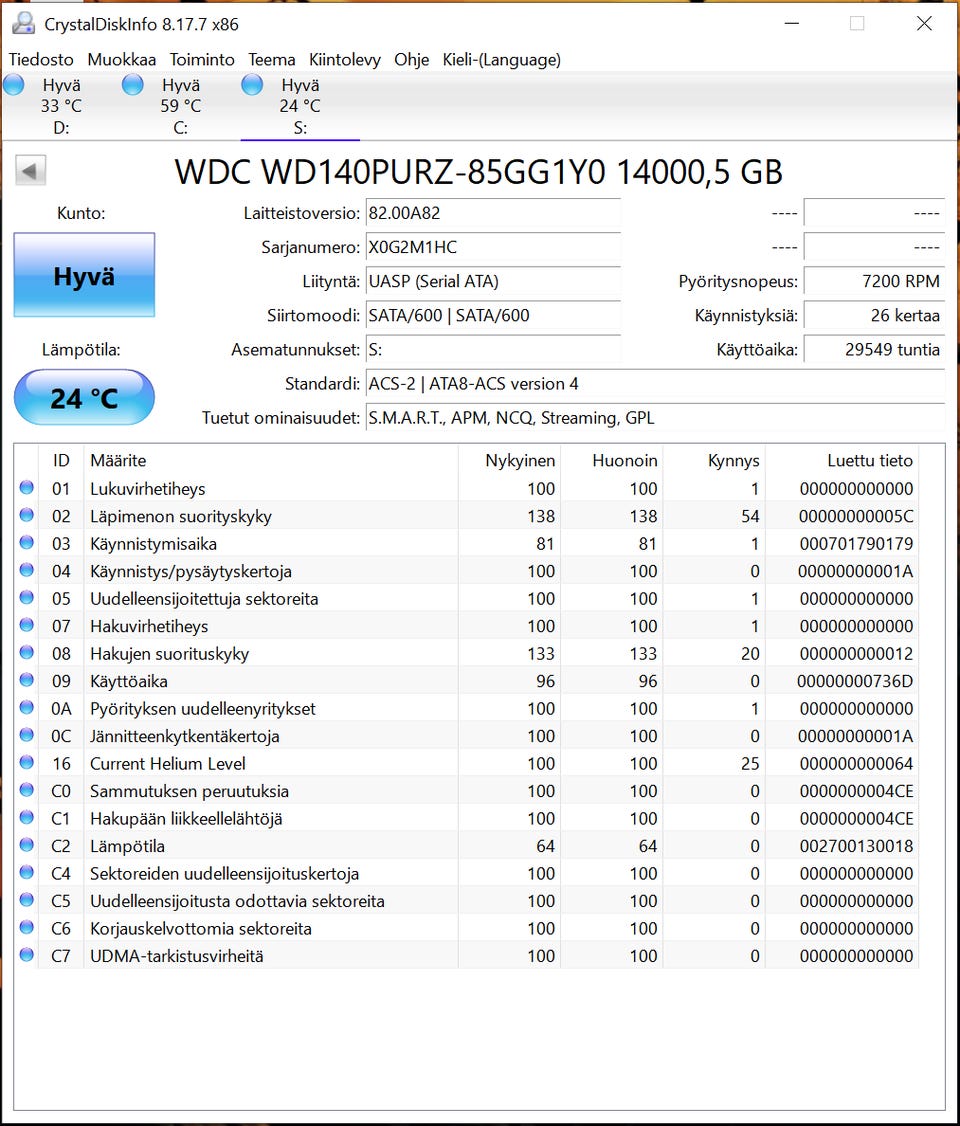Screen dimensions: 960x1126
Task: Click the Huonoin column header
Action: click(x=611, y=460)
